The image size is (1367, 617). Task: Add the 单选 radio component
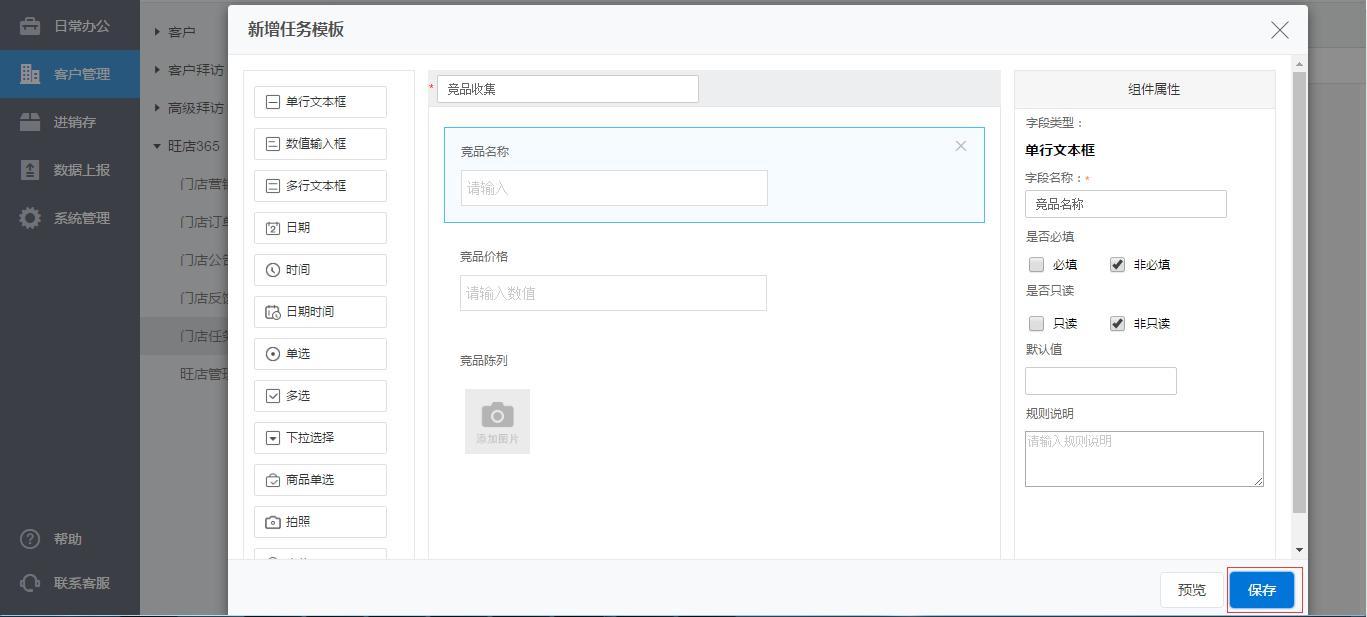(320, 354)
